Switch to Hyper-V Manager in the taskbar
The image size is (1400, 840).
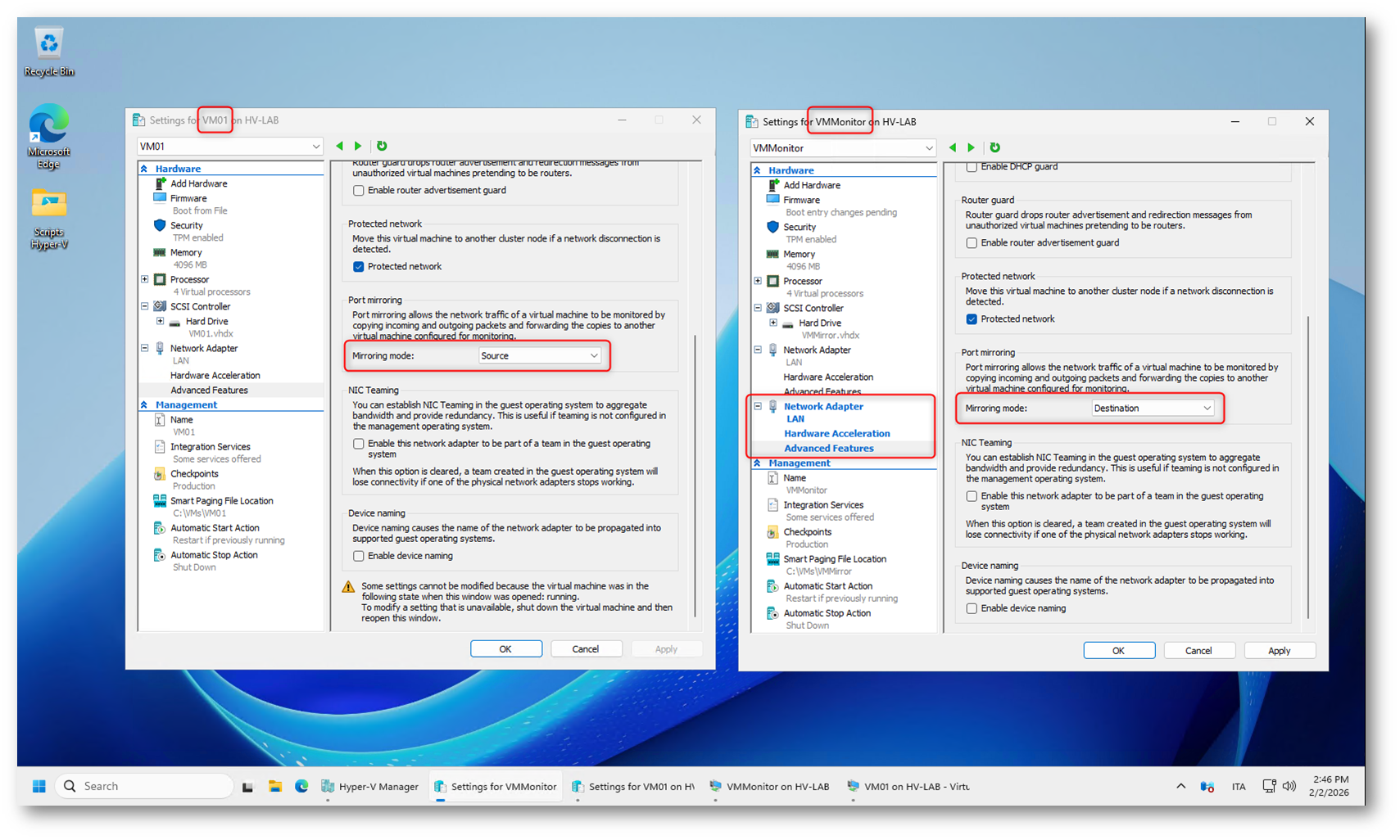(370, 786)
